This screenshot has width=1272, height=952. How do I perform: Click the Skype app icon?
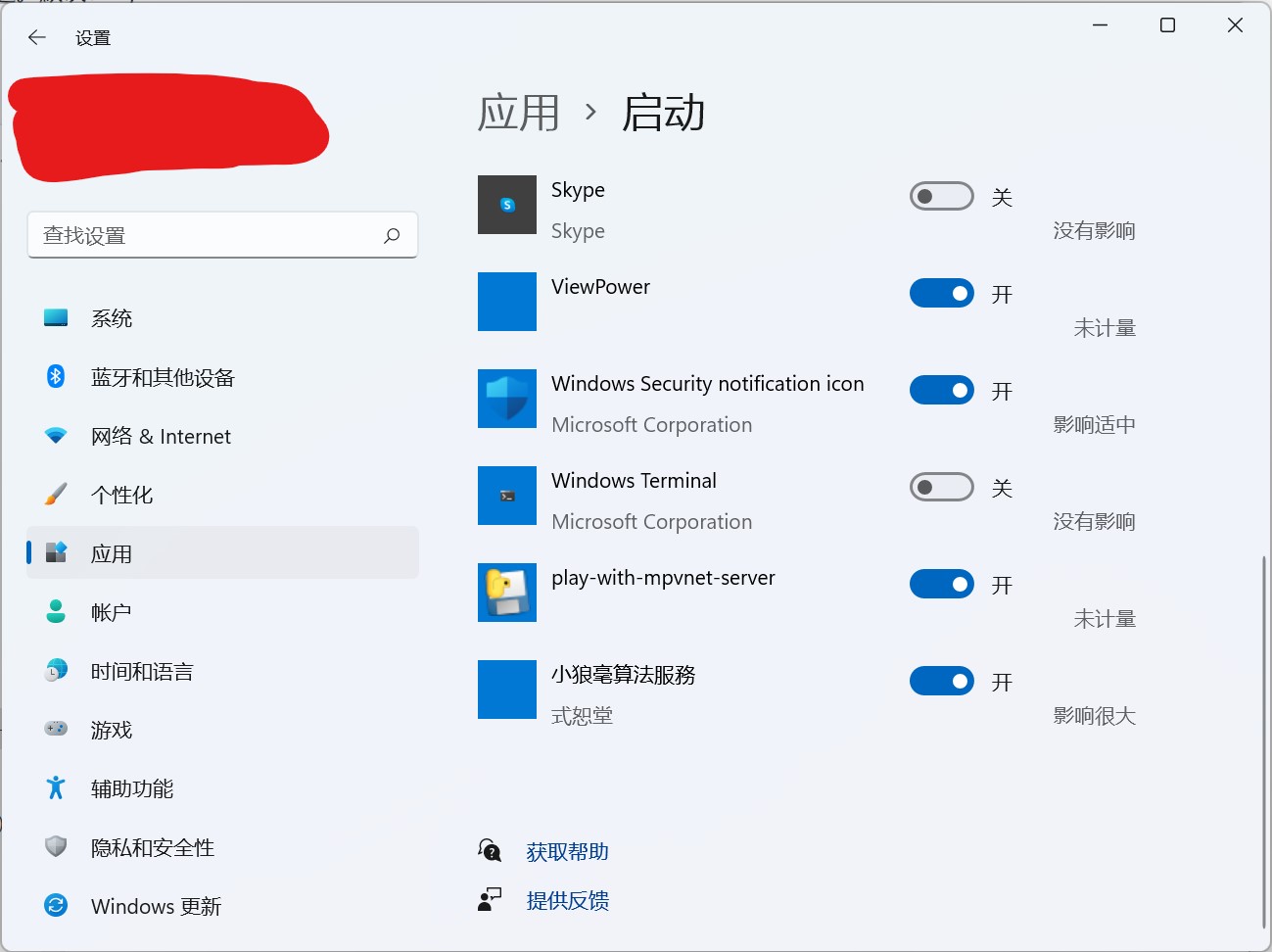[x=507, y=205]
